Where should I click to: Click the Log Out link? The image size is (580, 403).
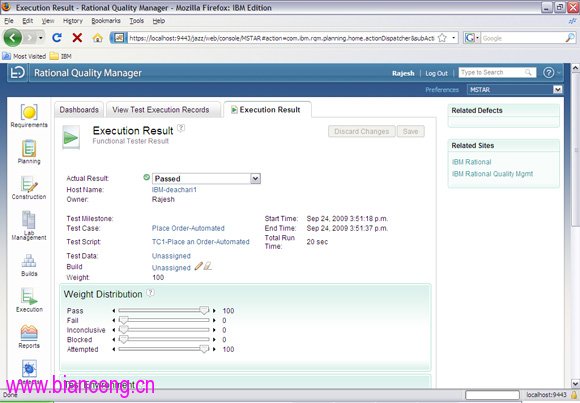point(436,73)
